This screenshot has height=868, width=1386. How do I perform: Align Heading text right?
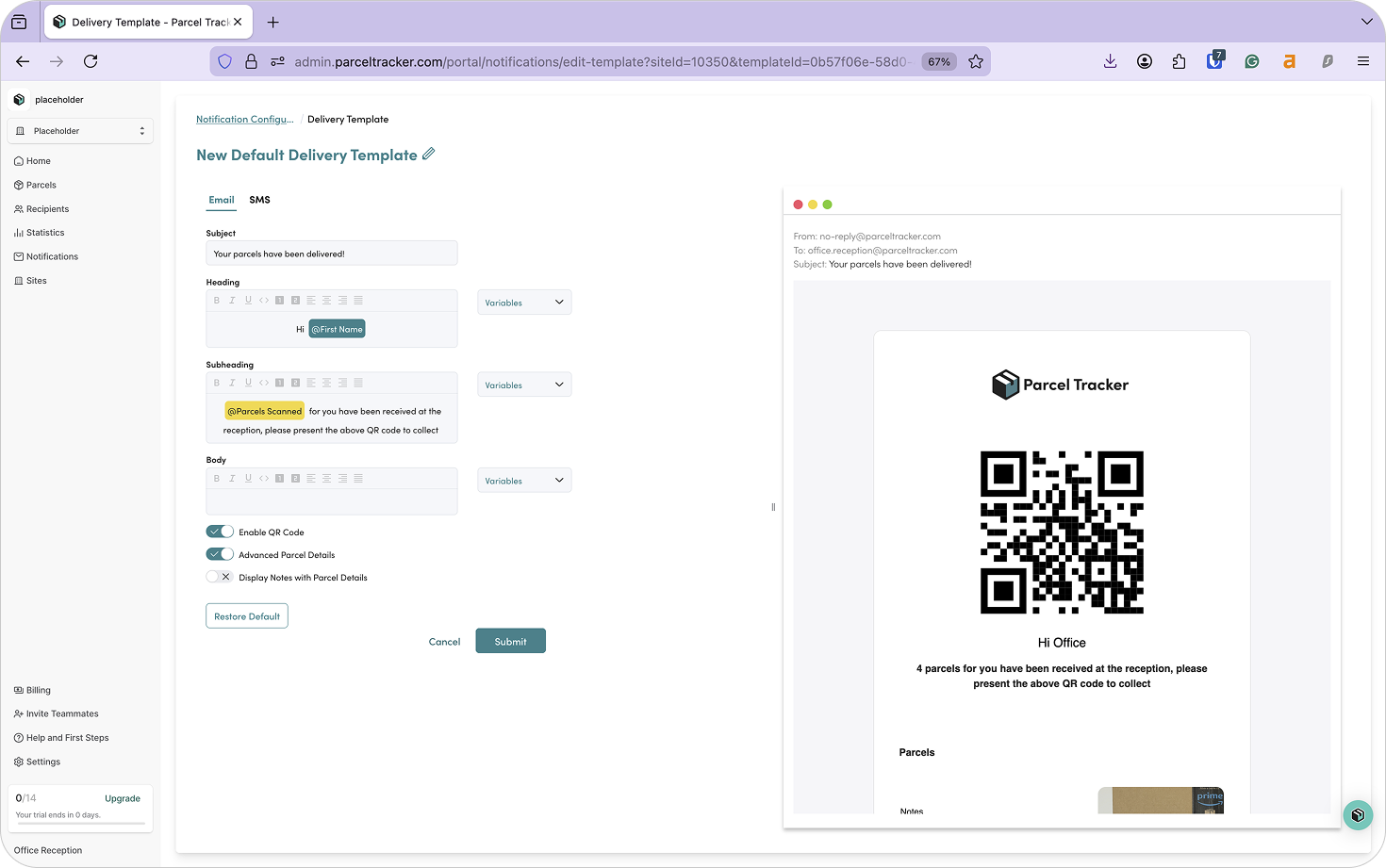tap(342, 301)
